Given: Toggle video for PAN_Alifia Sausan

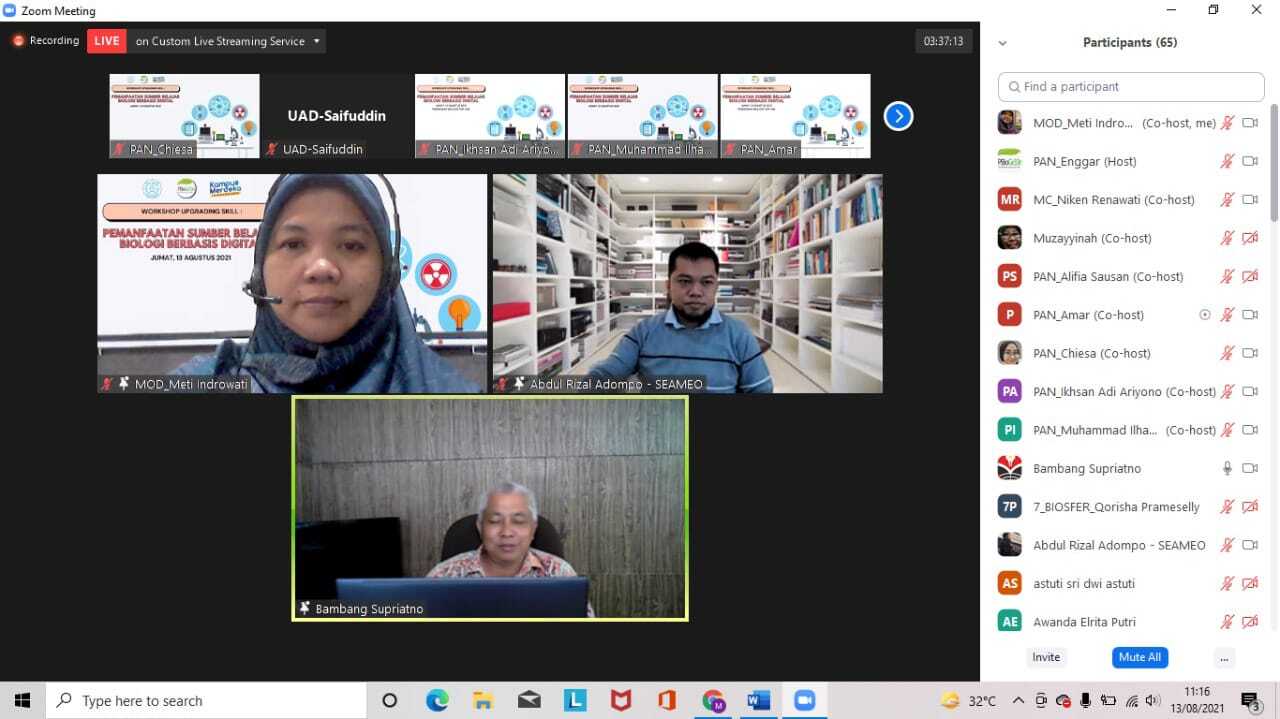Looking at the screenshot, I should (1249, 276).
